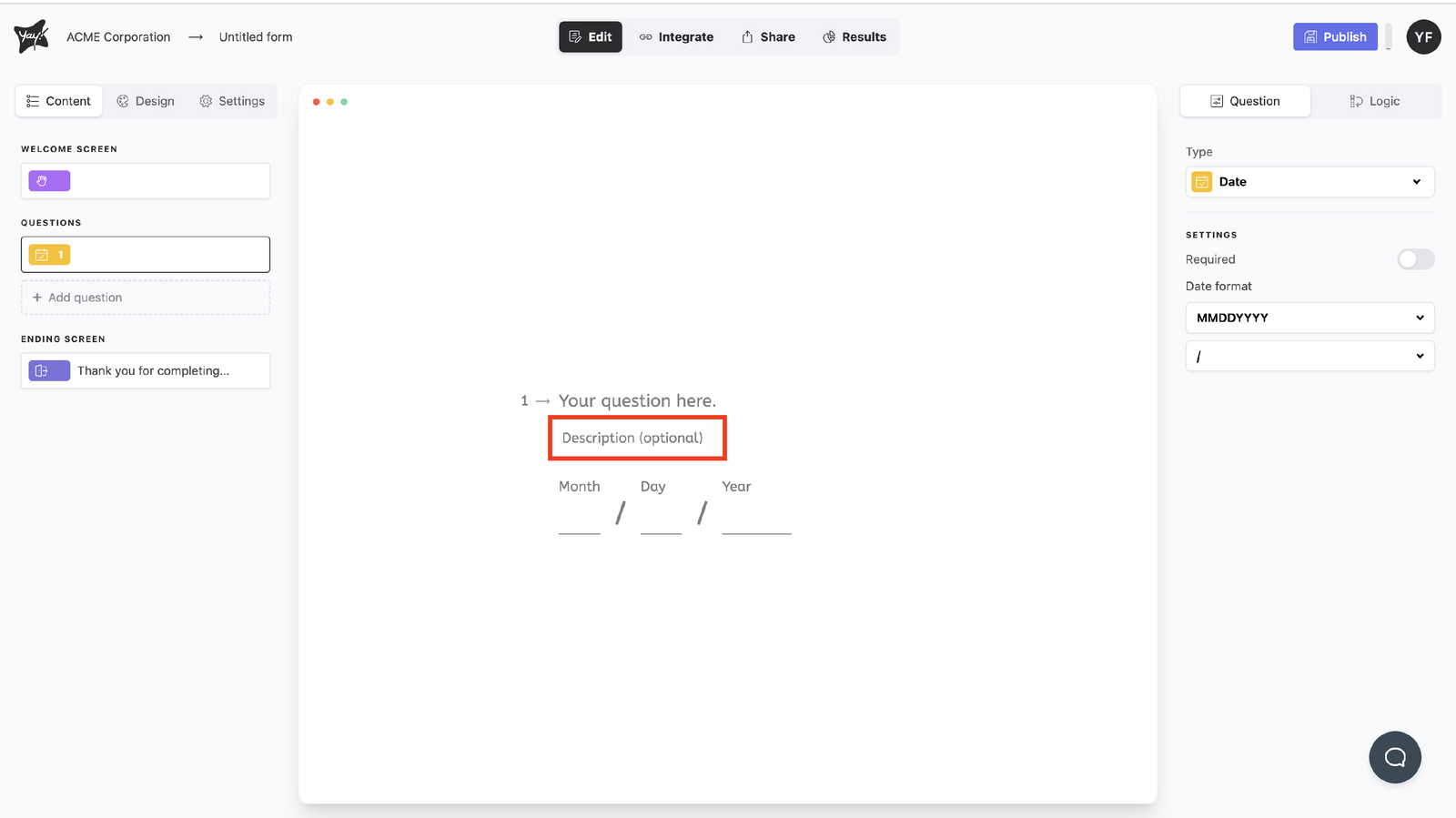
Task: Open the date separator slash dropdown
Action: pyautogui.click(x=1309, y=357)
